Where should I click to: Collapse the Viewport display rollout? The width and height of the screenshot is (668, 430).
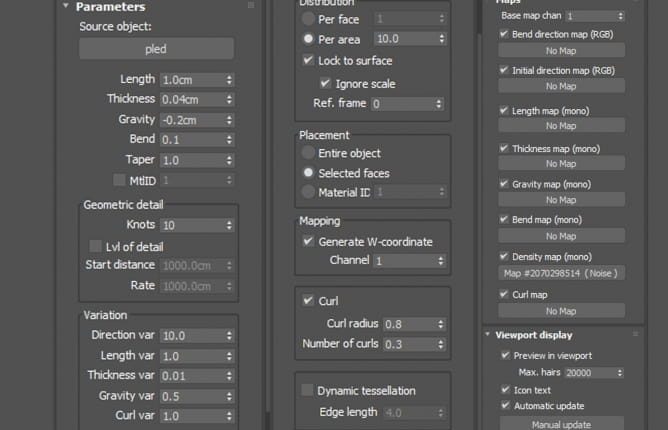[x=487, y=335]
